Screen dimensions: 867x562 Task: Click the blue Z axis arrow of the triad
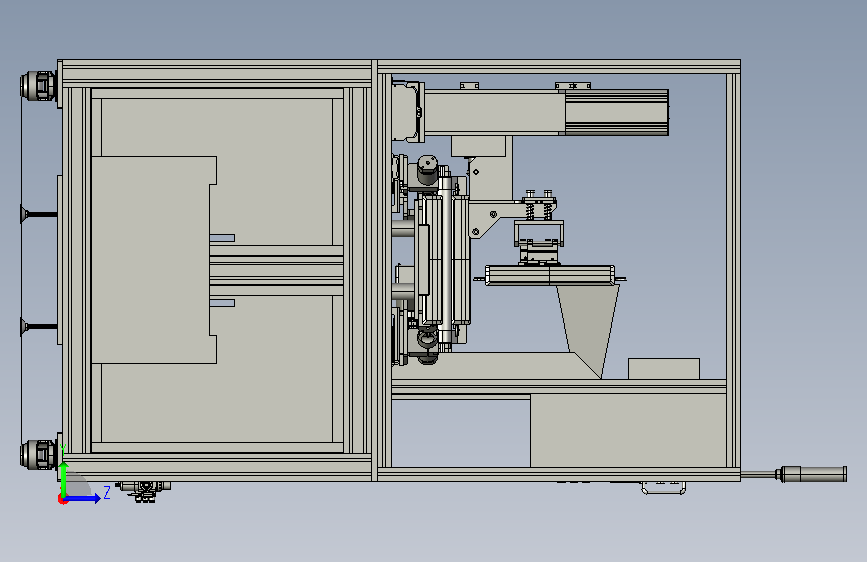[x=83, y=498]
